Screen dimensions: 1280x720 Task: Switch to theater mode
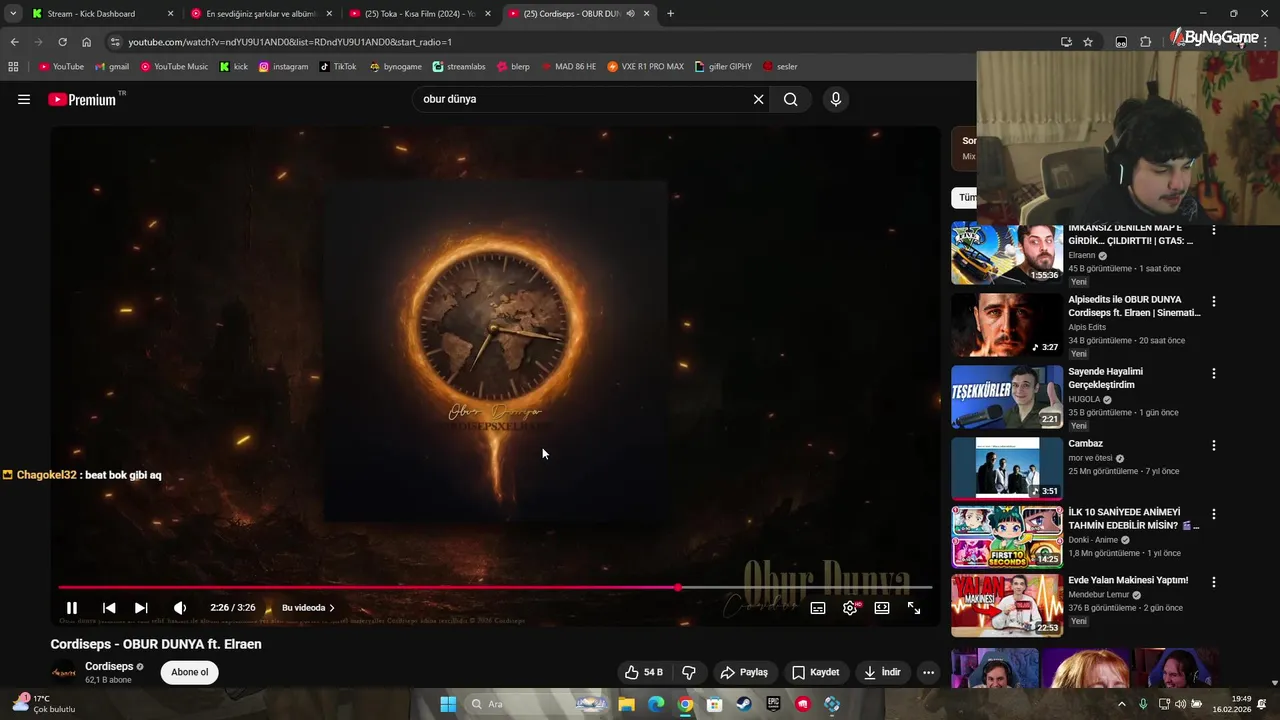point(882,608)
